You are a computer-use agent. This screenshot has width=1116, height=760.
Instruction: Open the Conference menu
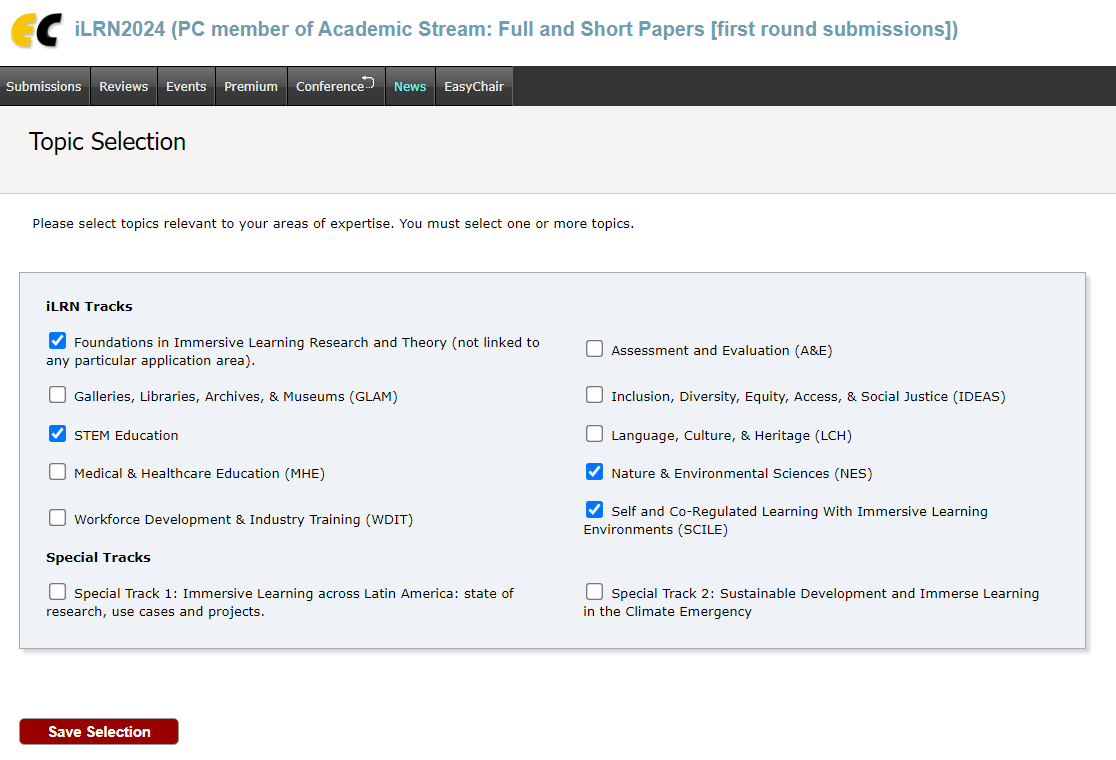(x=335, y=87)
